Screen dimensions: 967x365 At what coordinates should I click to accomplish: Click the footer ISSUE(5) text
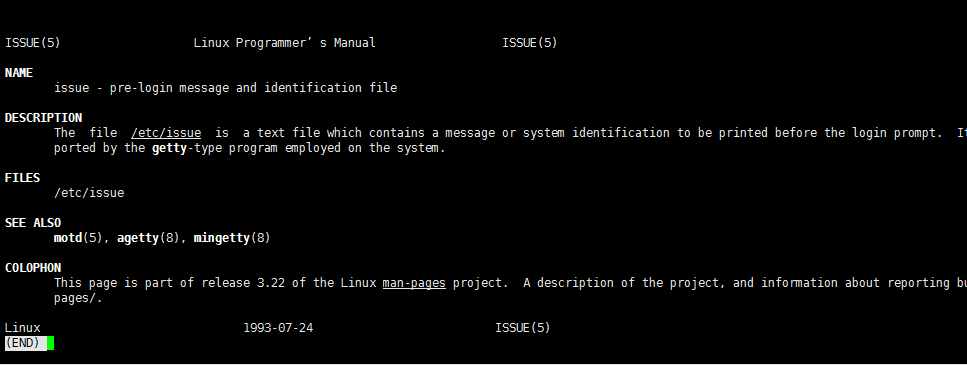pyautogui.click(x=522, y=328)
